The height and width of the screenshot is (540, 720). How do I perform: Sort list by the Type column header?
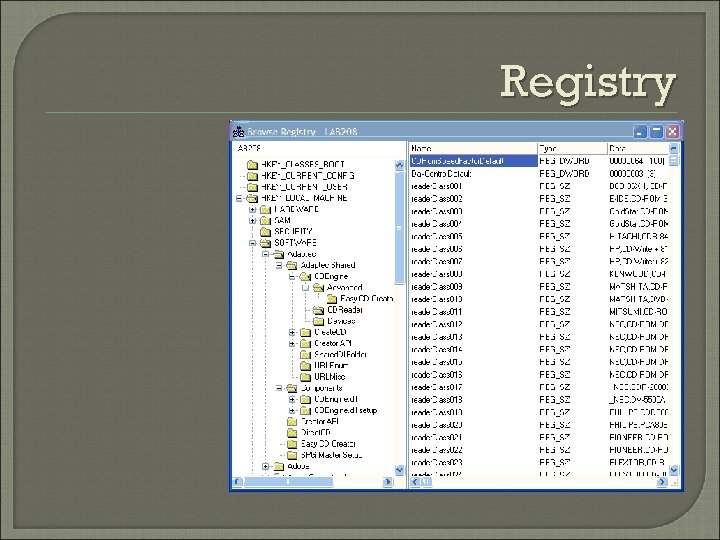tap(573, 148)
